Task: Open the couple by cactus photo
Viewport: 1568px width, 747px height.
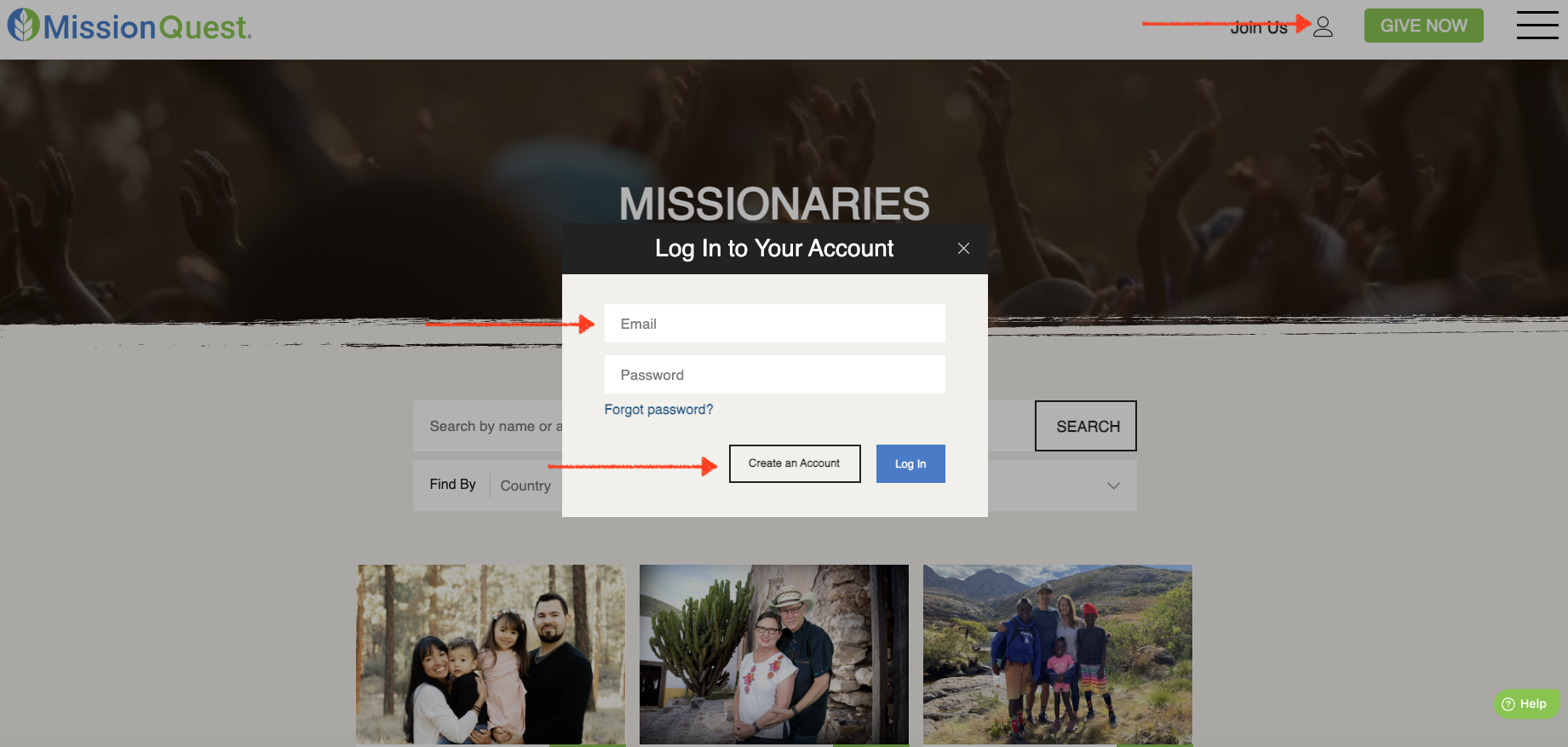Action: (774, 654)
